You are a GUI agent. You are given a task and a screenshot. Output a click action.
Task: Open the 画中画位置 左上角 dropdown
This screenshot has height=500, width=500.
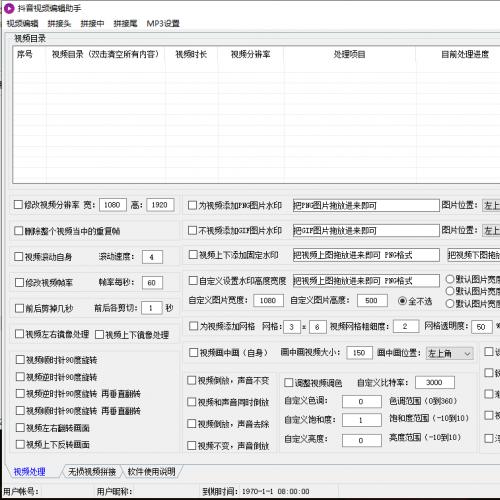point(449,353)
